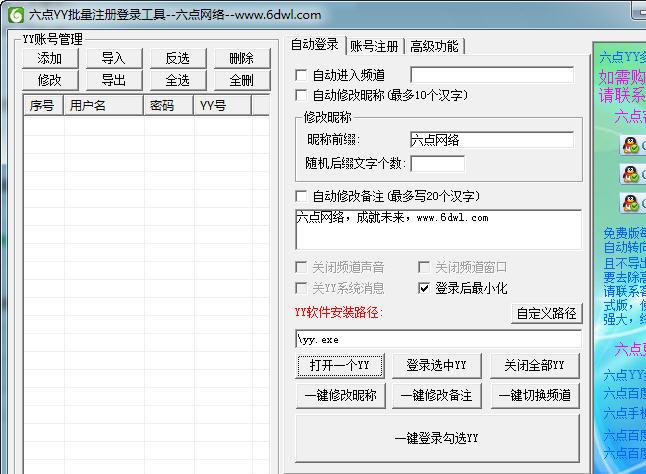
Task: Open the 高级功能 tab
Action: coord(434,46)
